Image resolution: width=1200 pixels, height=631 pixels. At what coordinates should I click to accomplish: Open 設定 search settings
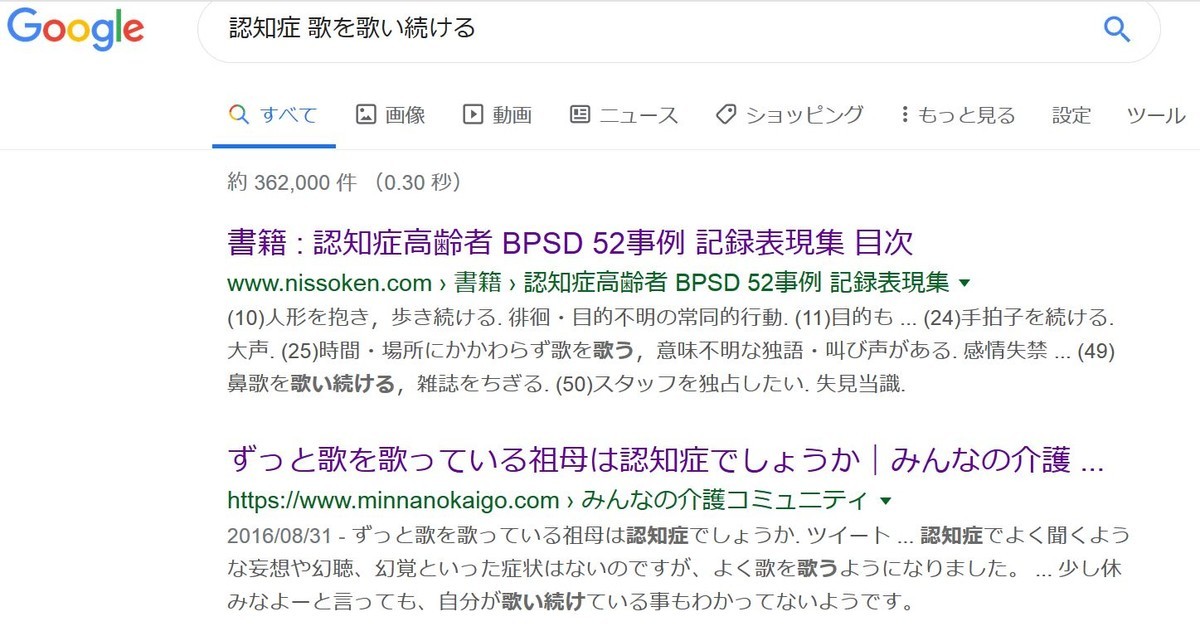1071,115
